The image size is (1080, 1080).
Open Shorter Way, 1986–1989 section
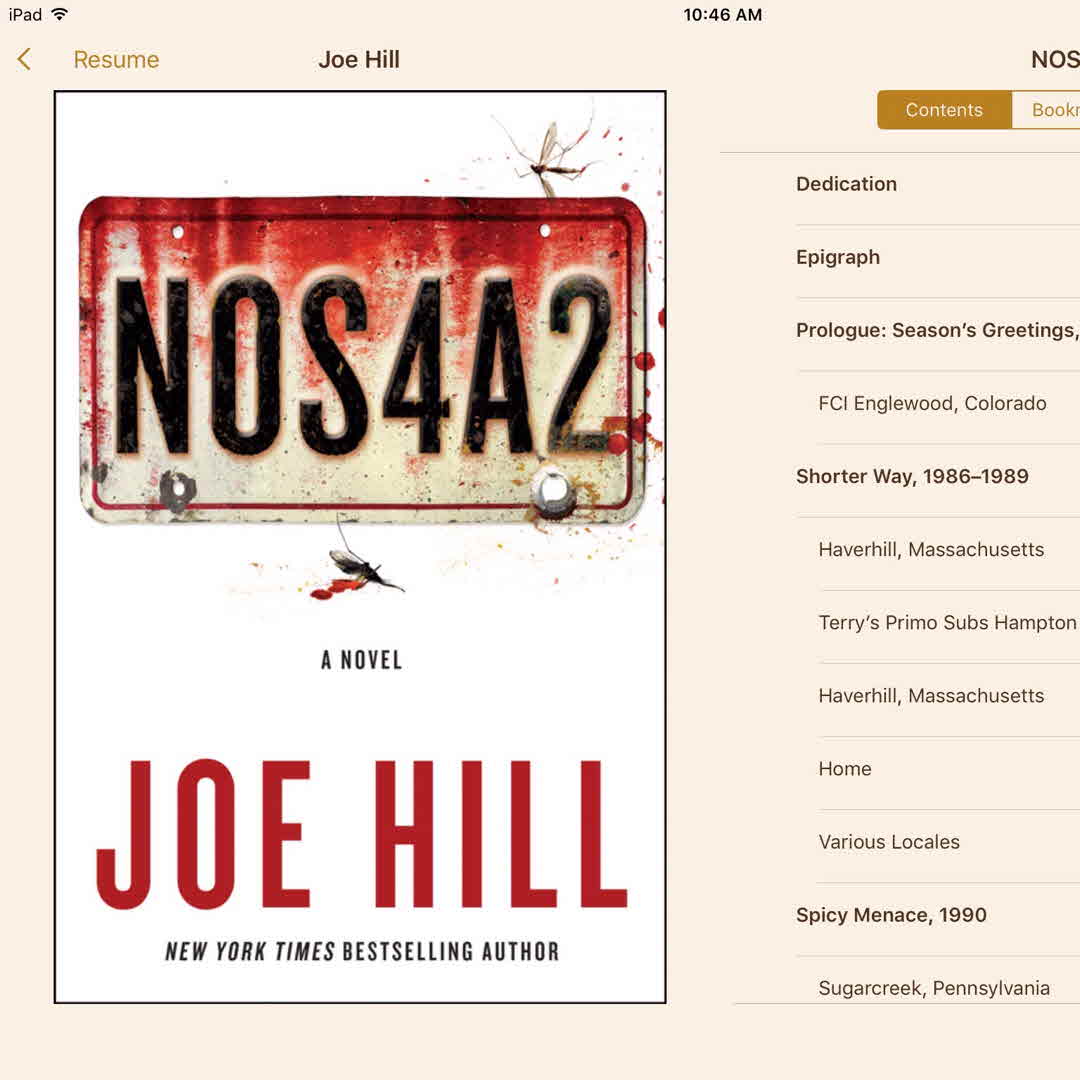pos(937,477)
